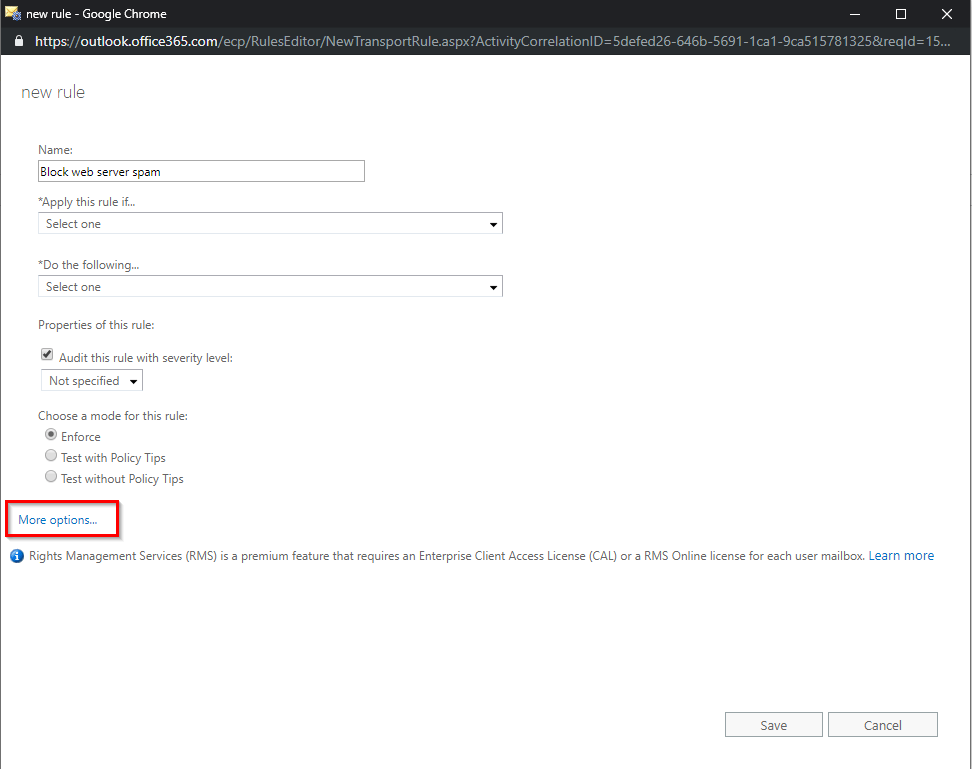Uncheck "Audit this rule with severity level"

pos(46,354)
